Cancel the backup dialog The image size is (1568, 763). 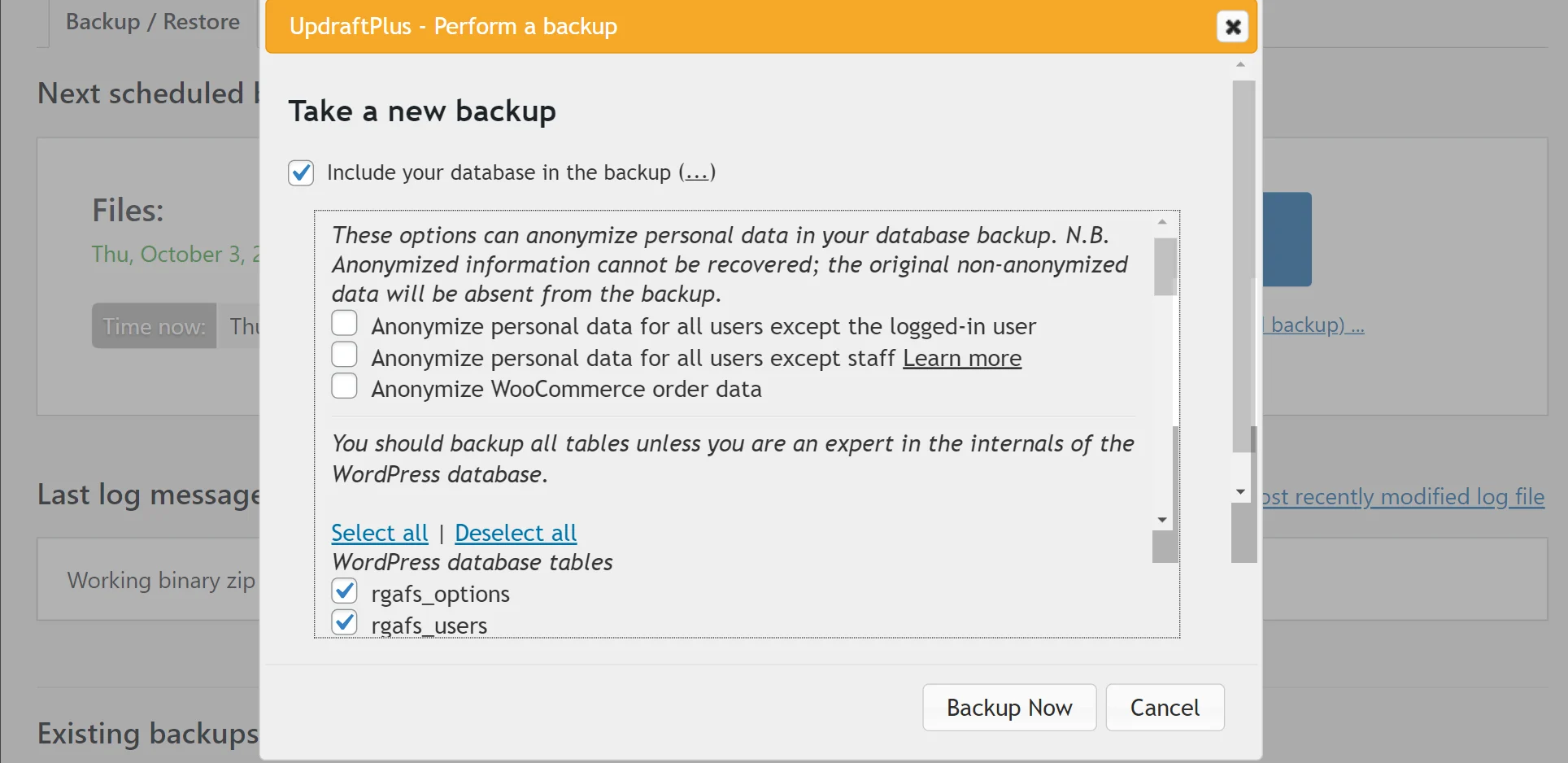(1165, 708)
